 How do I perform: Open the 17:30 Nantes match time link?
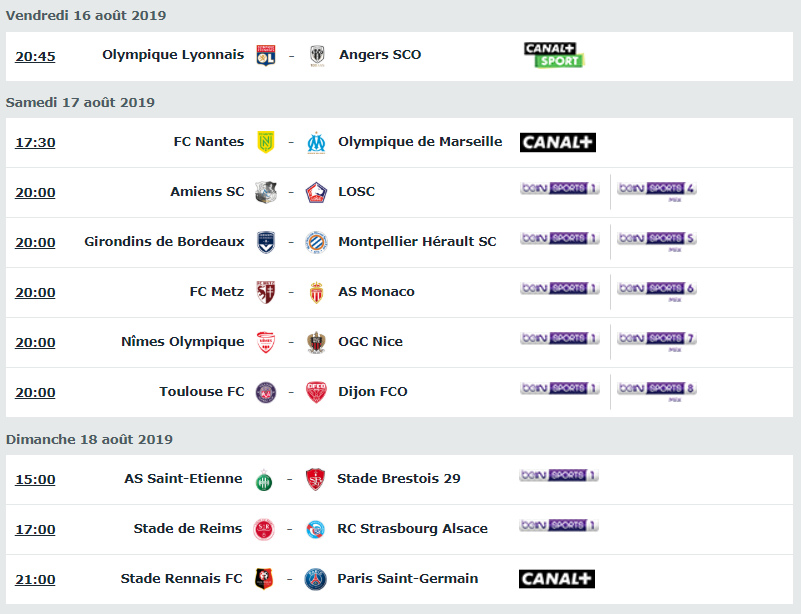tap(35, 143)
